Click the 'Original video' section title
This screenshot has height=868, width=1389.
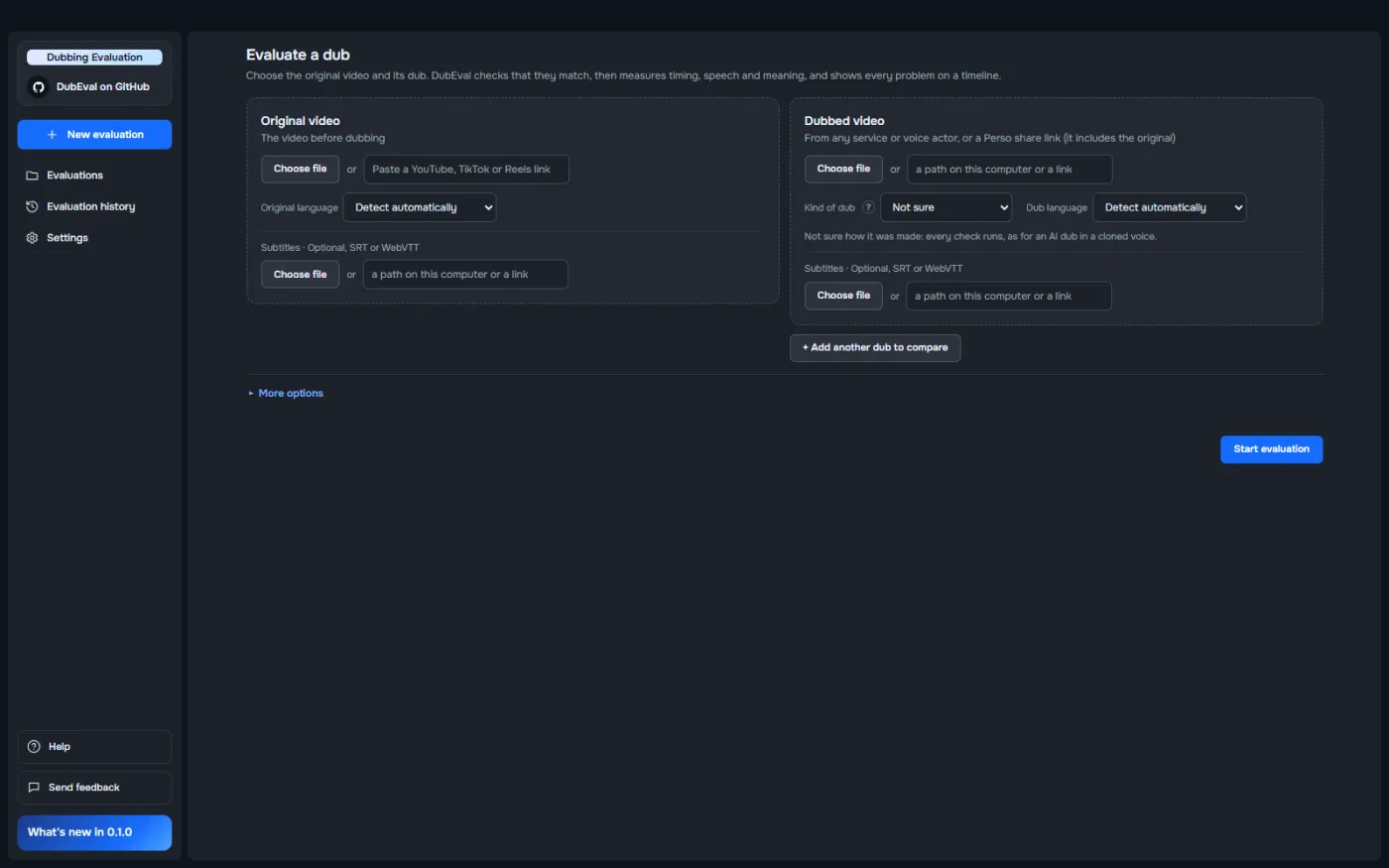[x=301, y=121]
